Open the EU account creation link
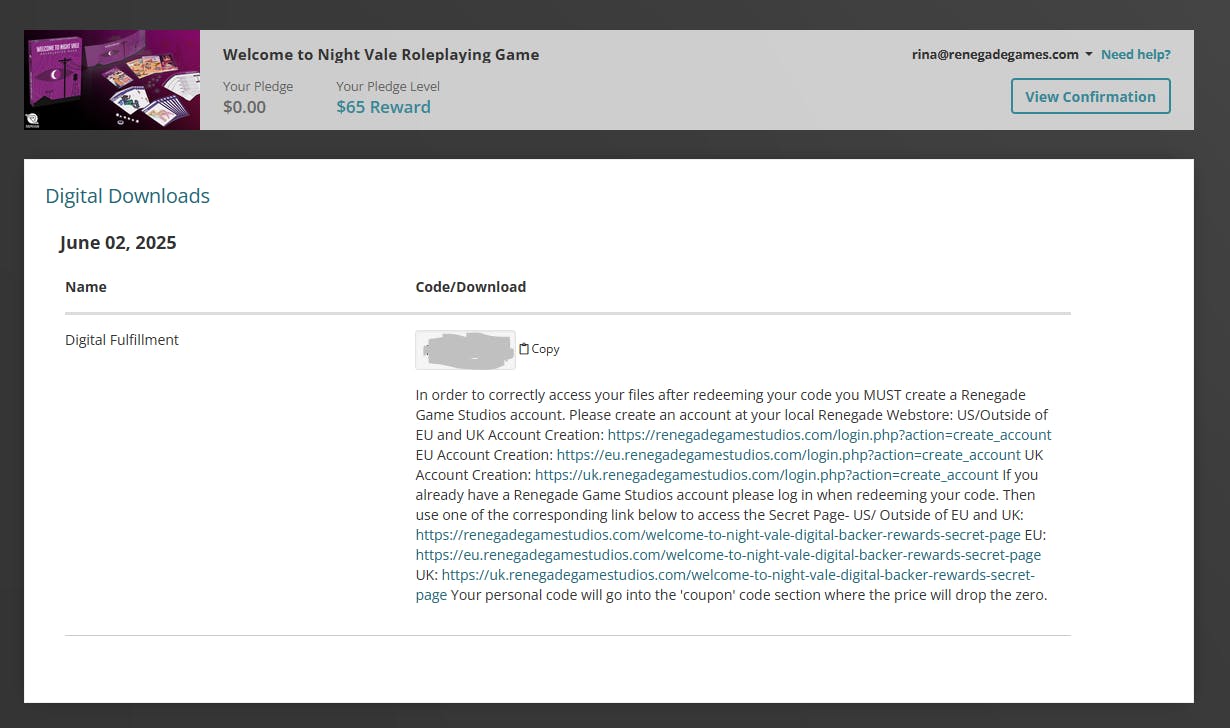The image size is (1230, 728). (x=788, y=455)
